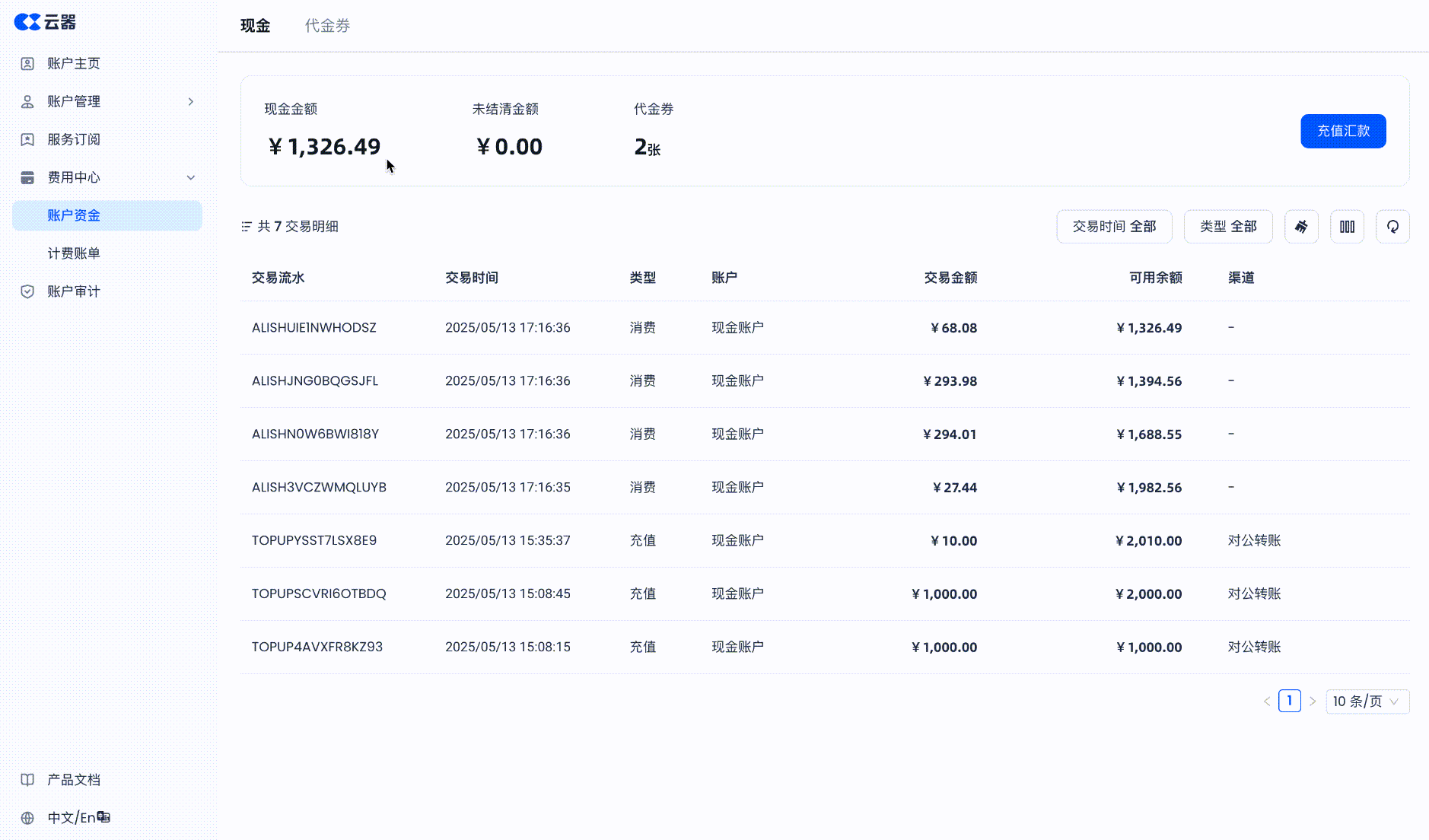This screenshot has width=1429, height=840.
Task: Expand the 账户管理 menu
Action: [x=107, y=101]
